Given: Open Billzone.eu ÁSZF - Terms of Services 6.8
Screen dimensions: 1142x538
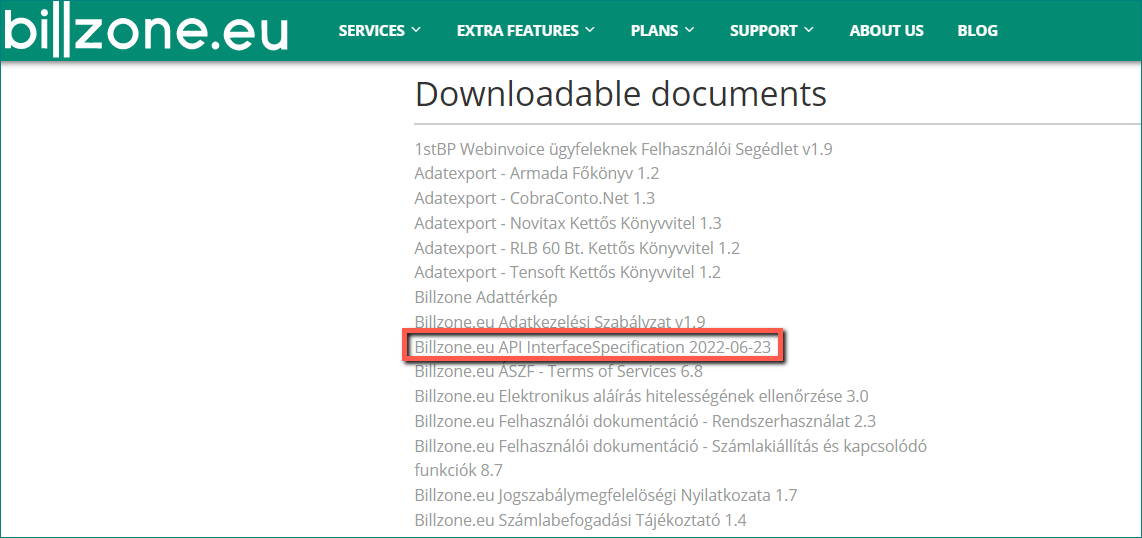Looking at the screenshot, I should pyautogui.click(x=559, y=372).
